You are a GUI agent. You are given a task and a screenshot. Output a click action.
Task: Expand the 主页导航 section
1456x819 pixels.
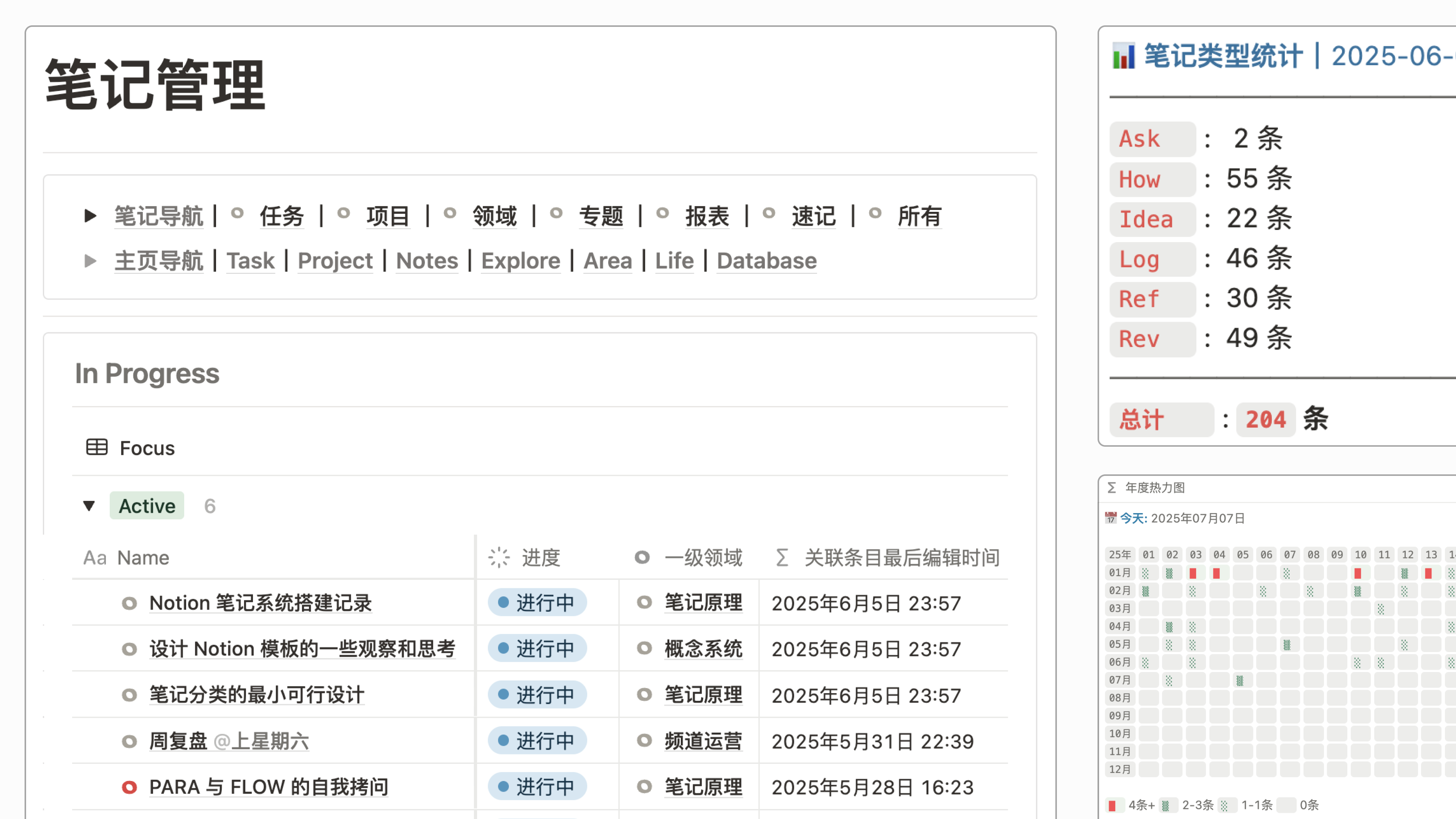pyautogui.click(x=89, y=261)
